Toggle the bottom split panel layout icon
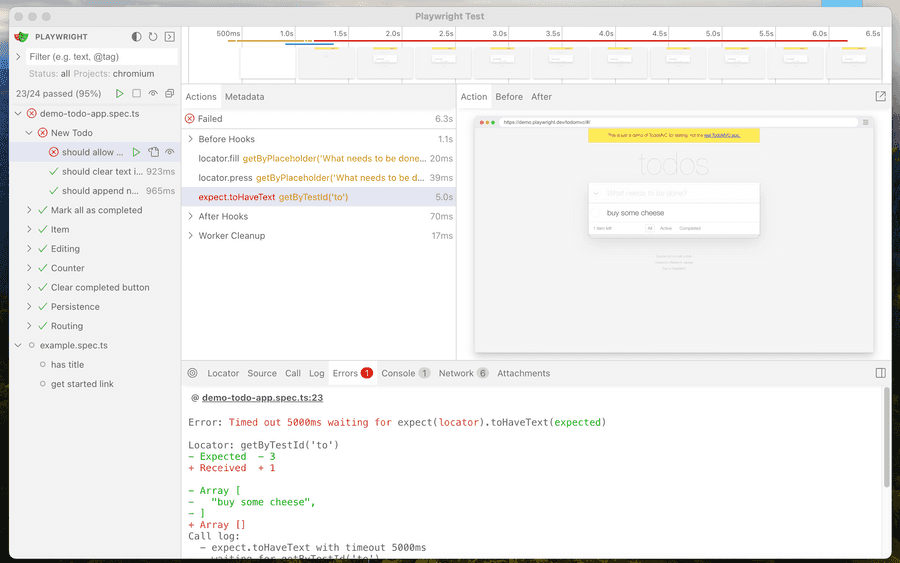The height and width of the screenshot is (563, 900). point(880,373)
